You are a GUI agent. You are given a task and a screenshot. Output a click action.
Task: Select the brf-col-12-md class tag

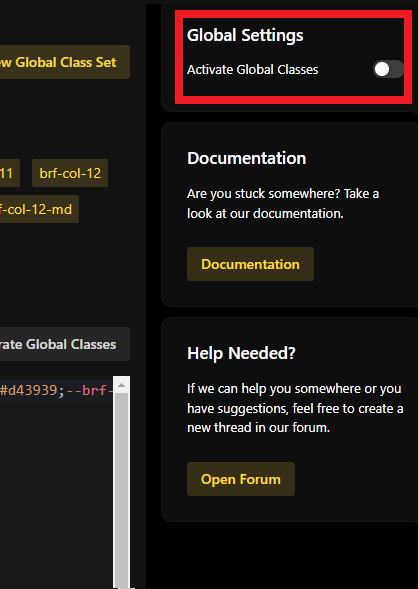(39, 209)
